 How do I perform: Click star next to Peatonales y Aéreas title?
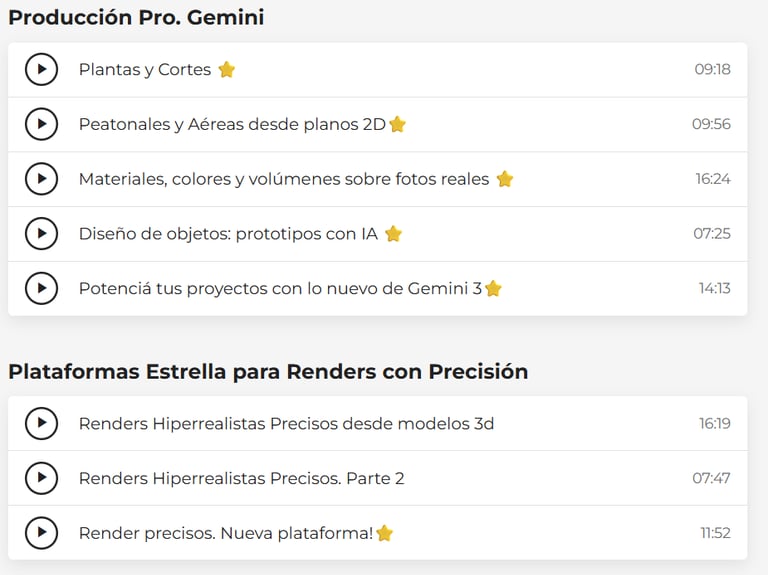tap(397, 124)
